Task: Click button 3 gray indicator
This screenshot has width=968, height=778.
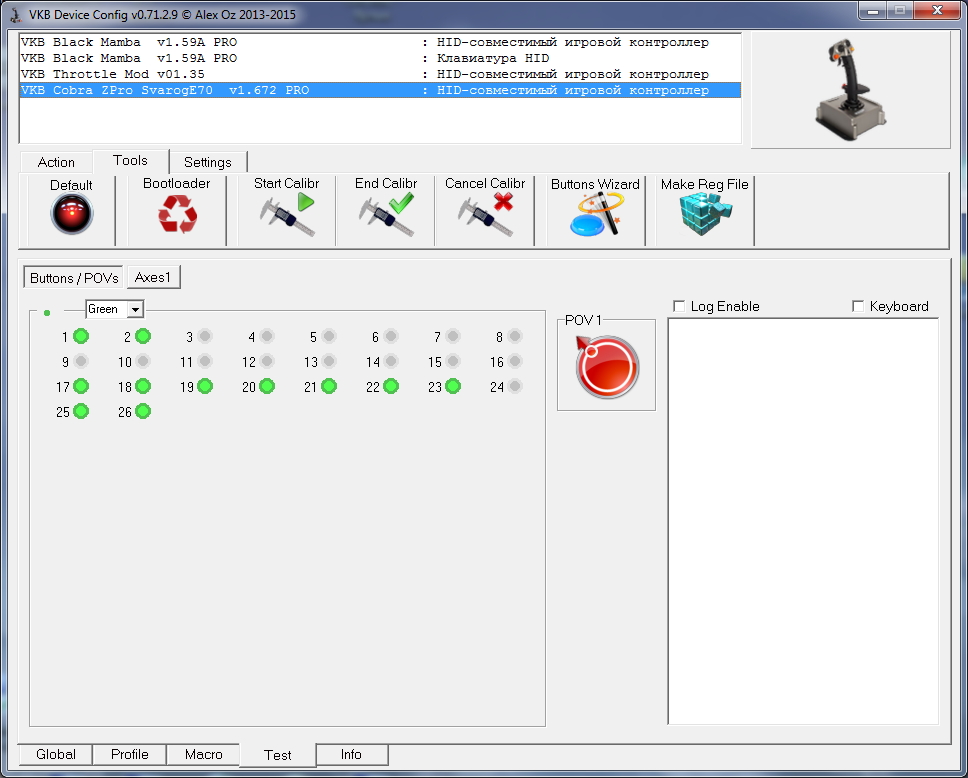Action: 205,336
